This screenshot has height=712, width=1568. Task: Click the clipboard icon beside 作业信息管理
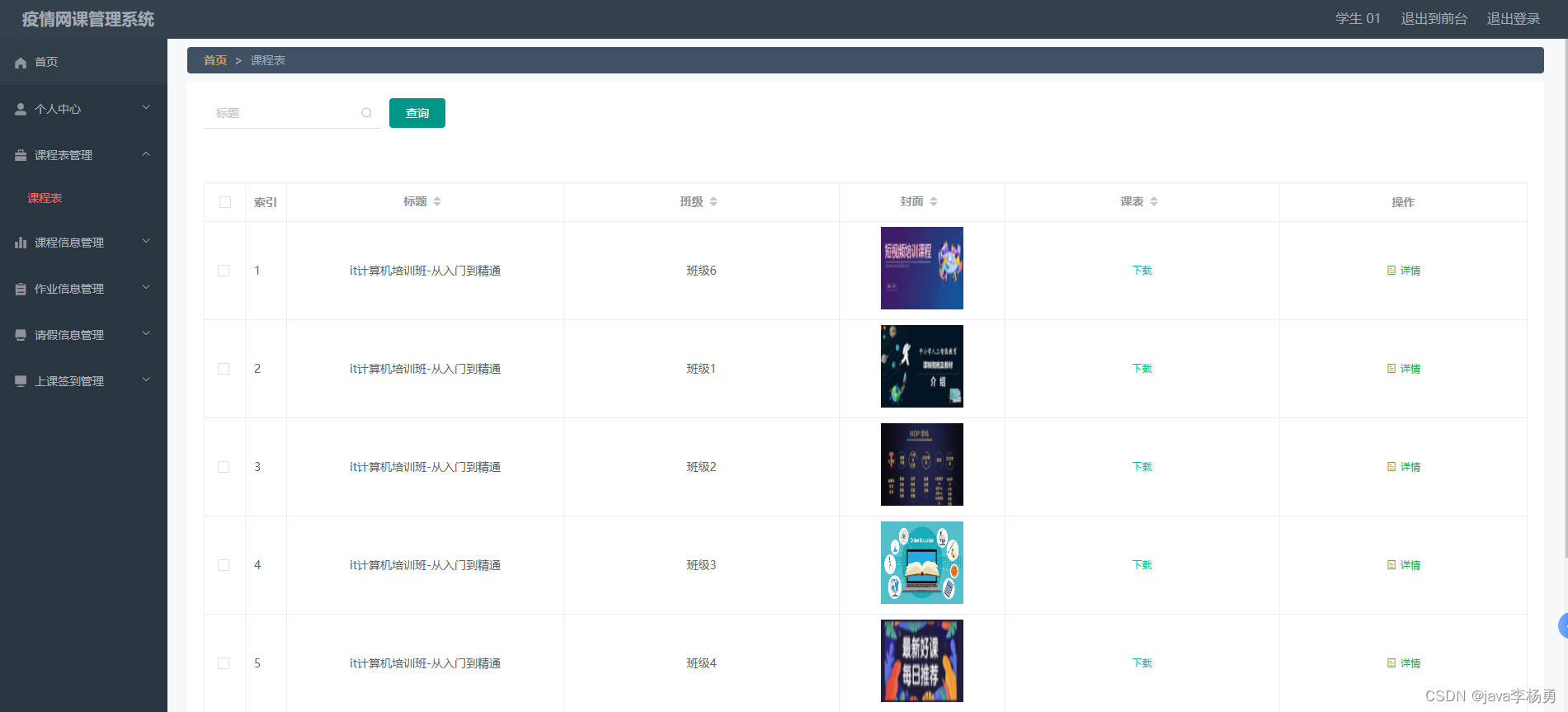click(x=21, y=289)
